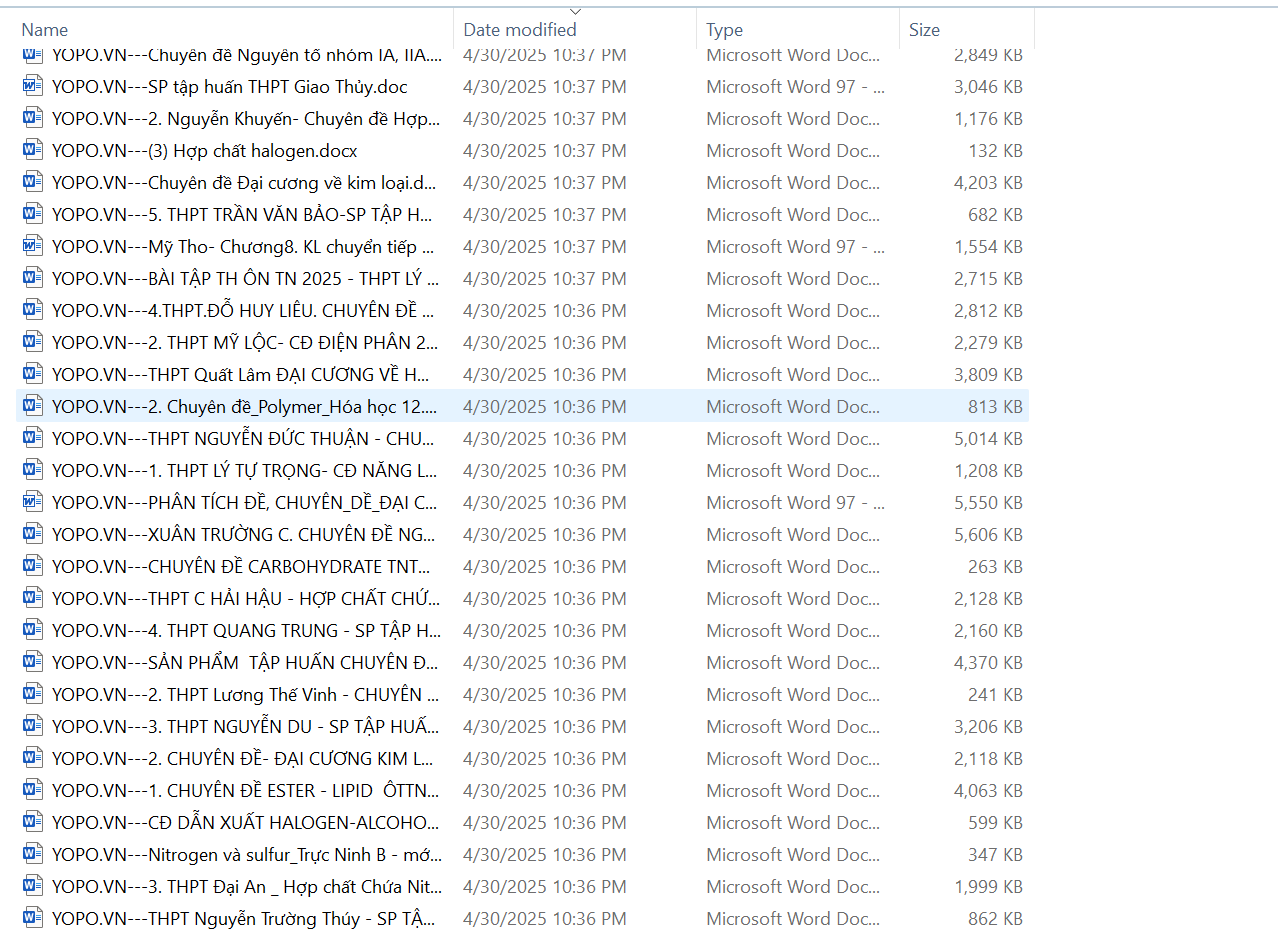Select 'Chuyên đề Đại cương về kim loại' file
Screen dimensions: 1278x930
(x=243, y=183)
